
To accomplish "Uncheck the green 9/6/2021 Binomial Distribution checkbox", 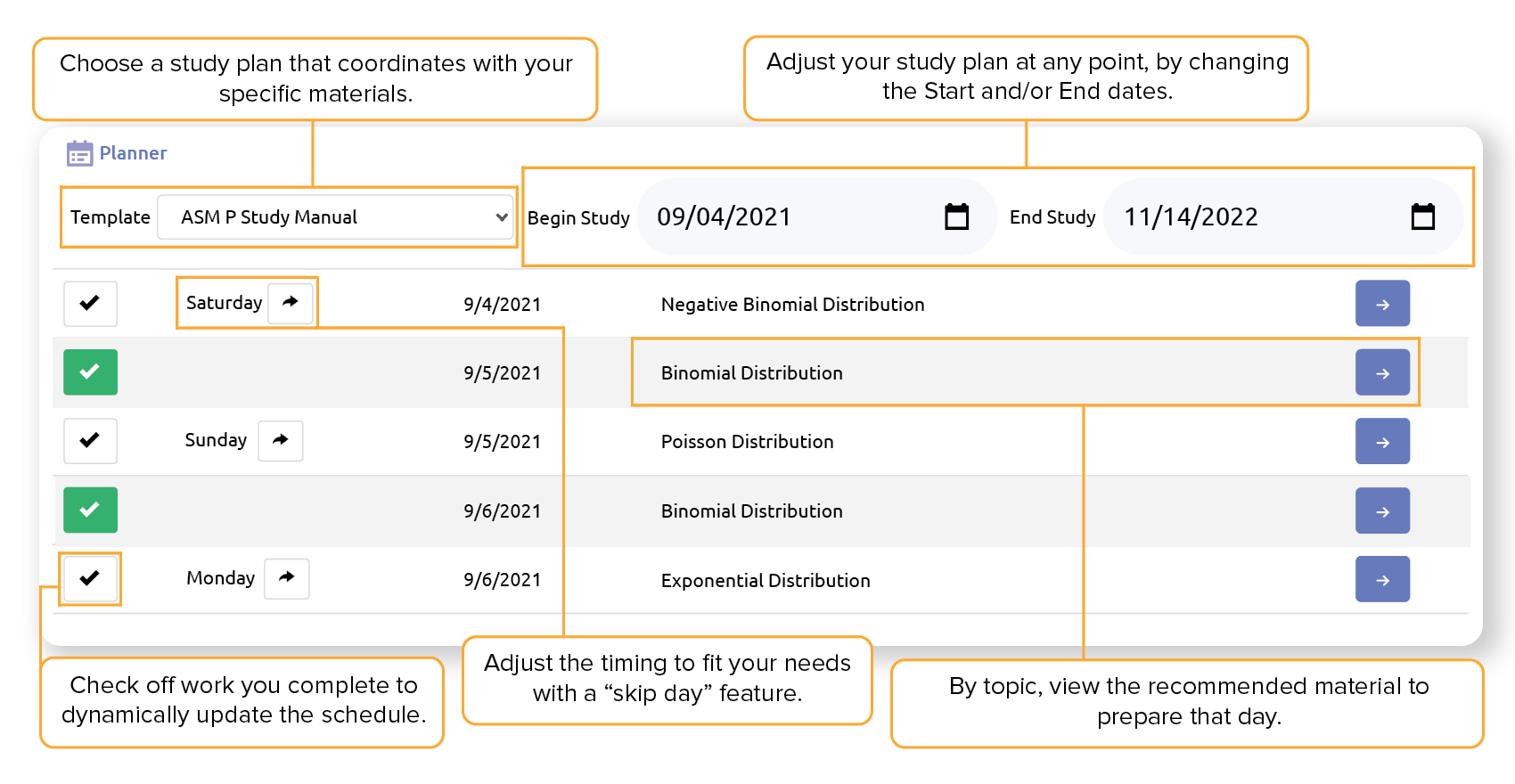I will [x=90, y=510].
